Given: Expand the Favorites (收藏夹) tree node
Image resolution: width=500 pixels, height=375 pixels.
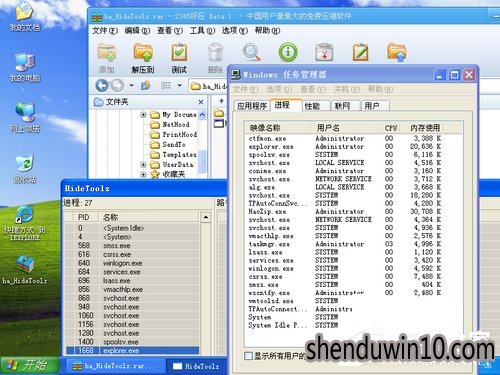Looking at the screenshot, I should pos(143,174).
